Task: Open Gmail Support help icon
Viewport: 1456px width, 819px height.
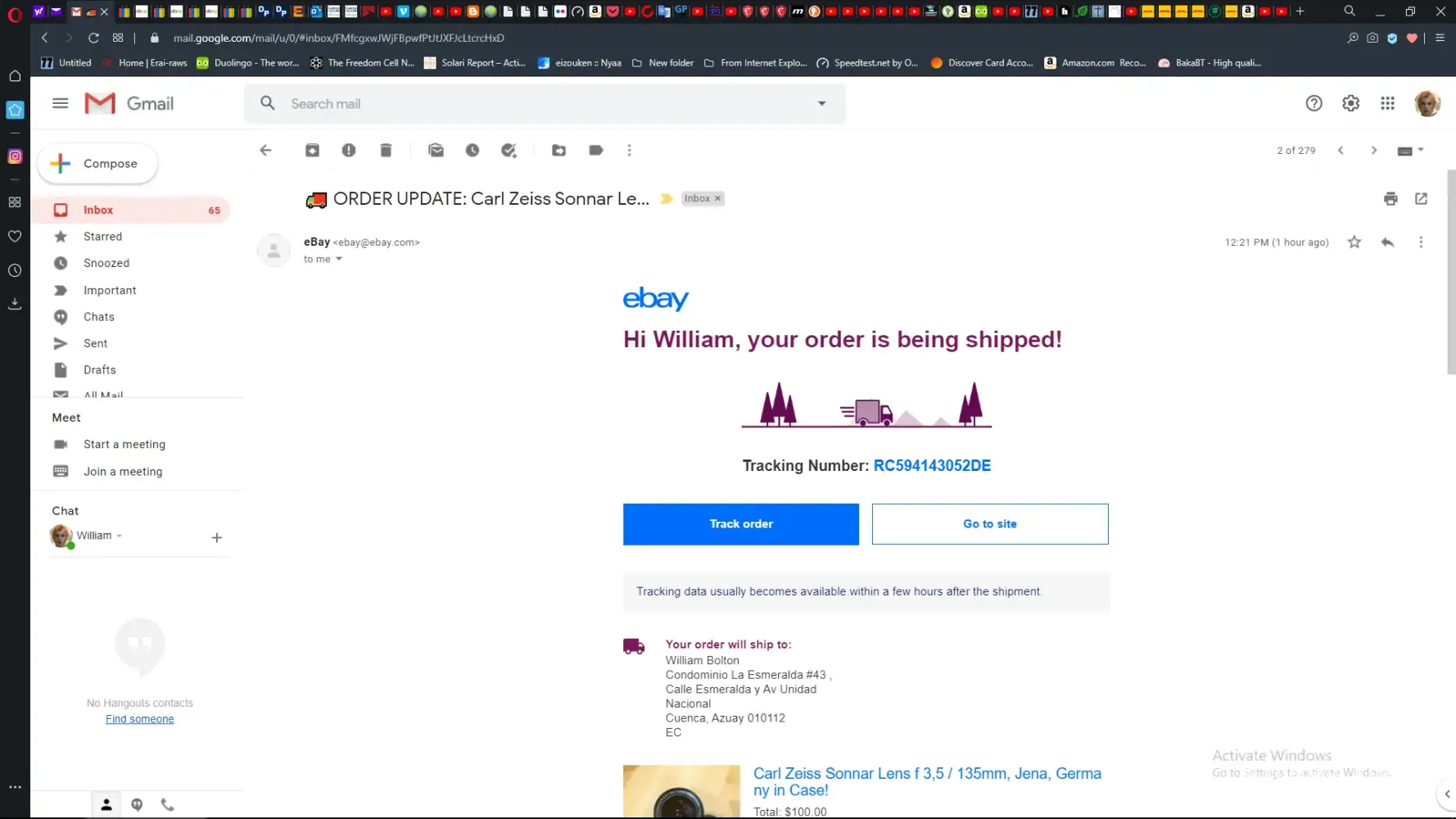Action: (x=1314, y=103)
